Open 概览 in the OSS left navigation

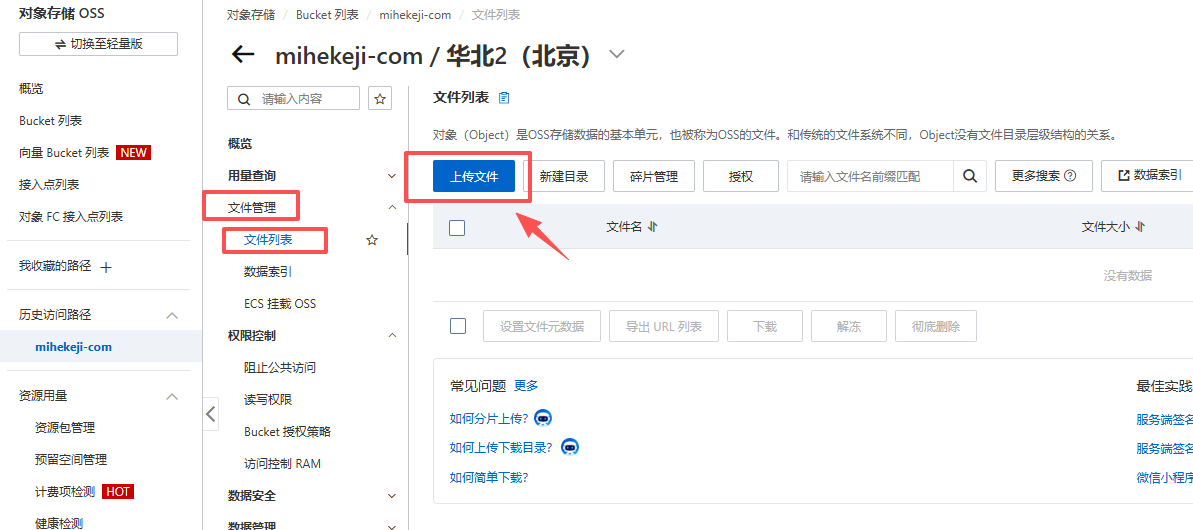pyautogui.click(x=31, y=89)
